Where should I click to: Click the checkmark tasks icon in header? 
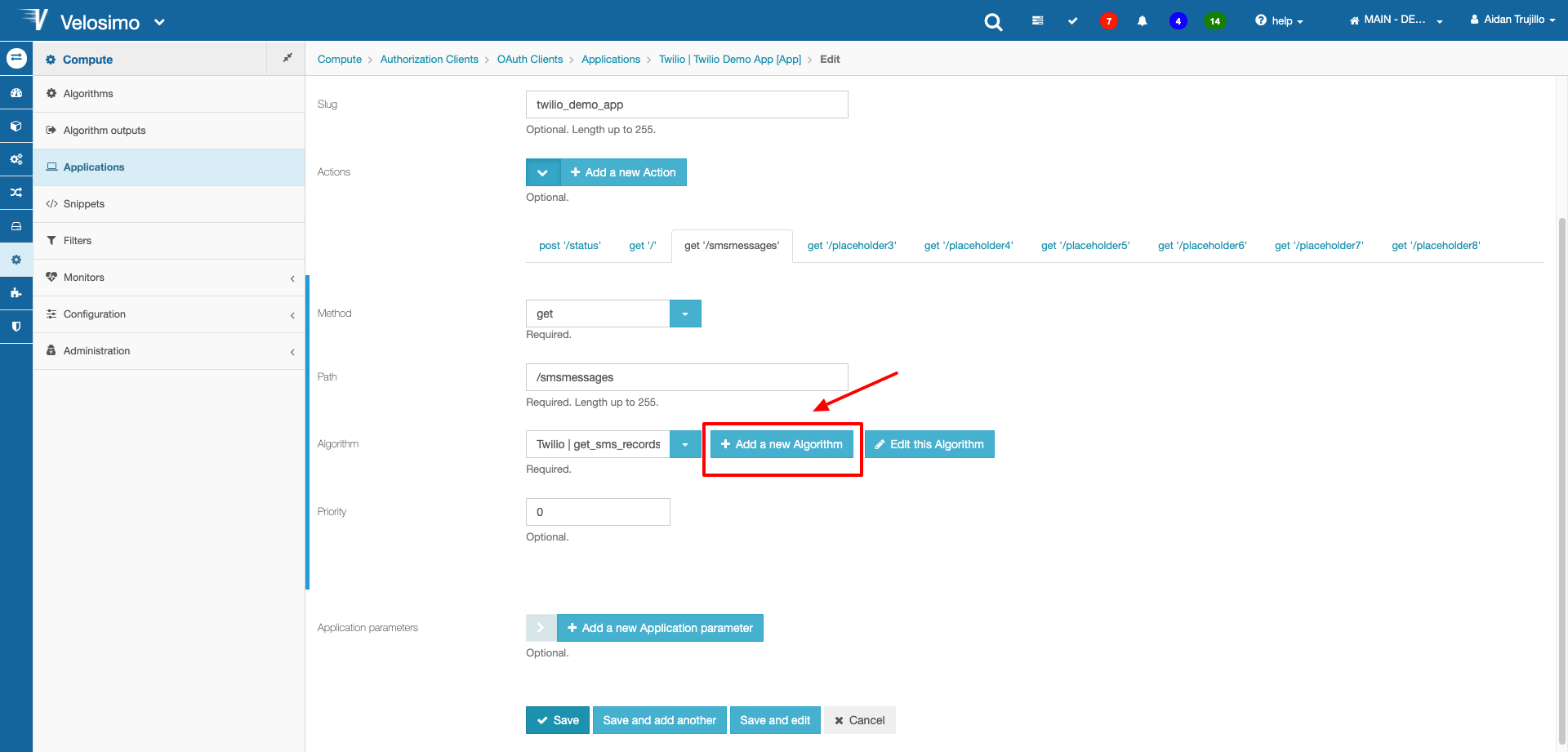point(1072,20)
